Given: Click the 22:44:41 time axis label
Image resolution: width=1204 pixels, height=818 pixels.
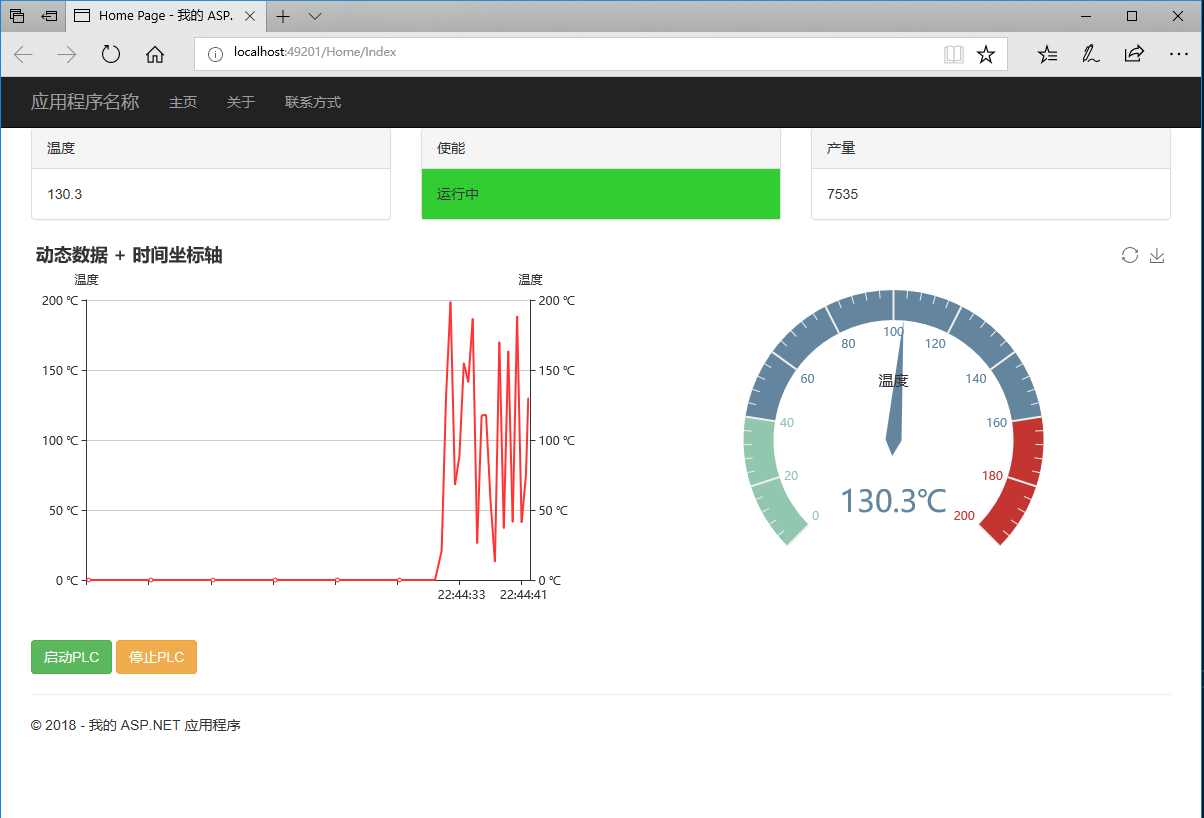Looking at the screenshot, I should (523, 595).
